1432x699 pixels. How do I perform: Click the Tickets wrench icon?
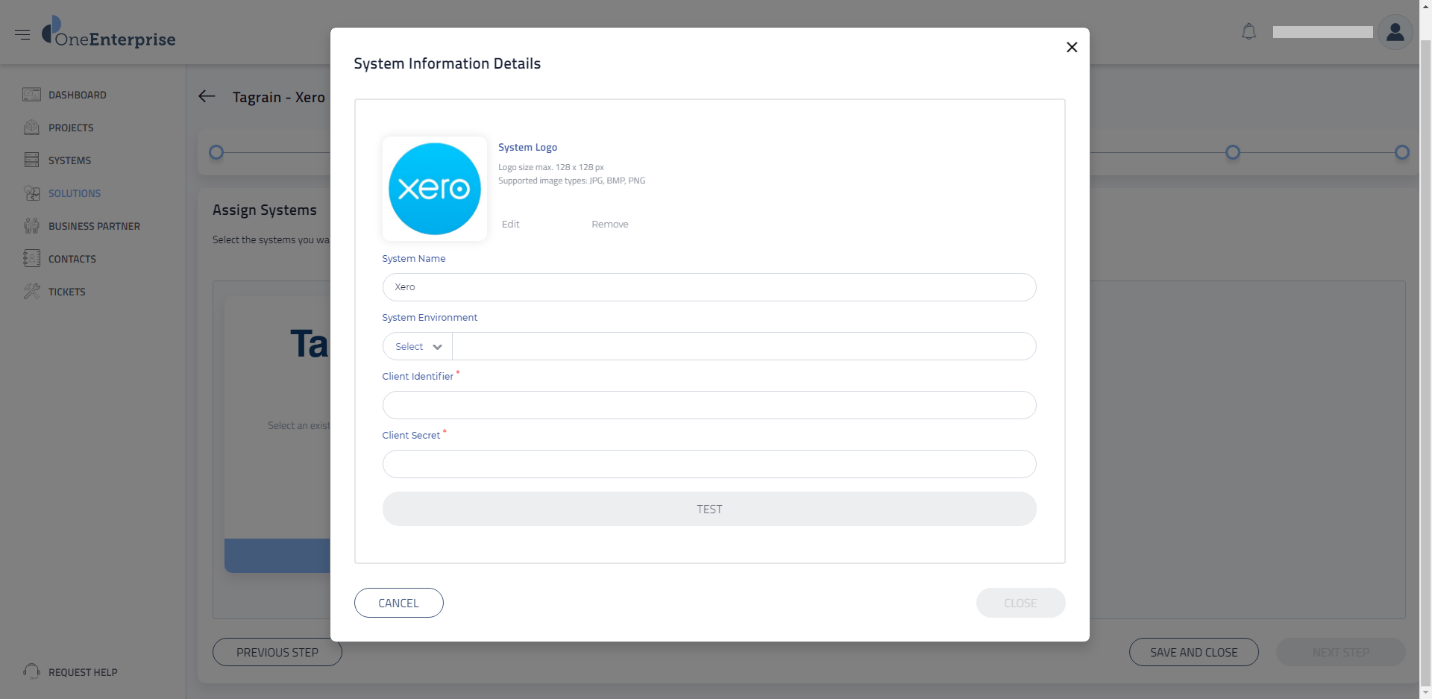31,292
